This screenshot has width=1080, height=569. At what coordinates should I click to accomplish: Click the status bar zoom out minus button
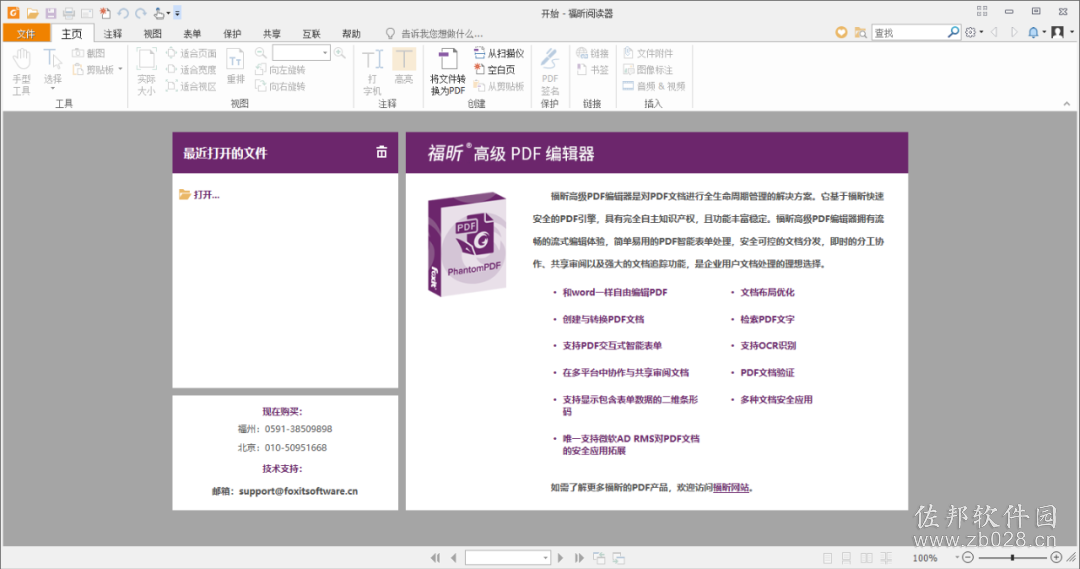(968, 557)
